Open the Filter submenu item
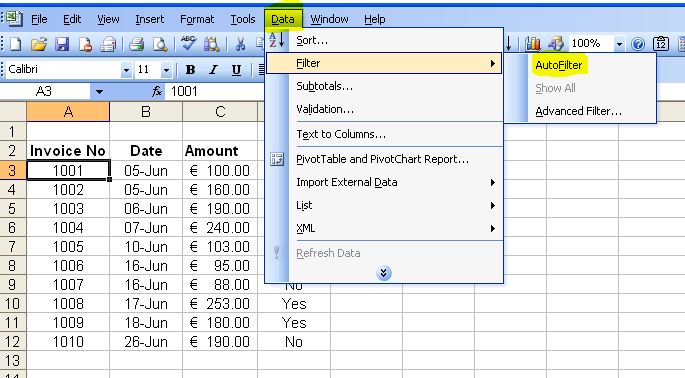Screen dimensions: 685x378 (x=384, y=63)
